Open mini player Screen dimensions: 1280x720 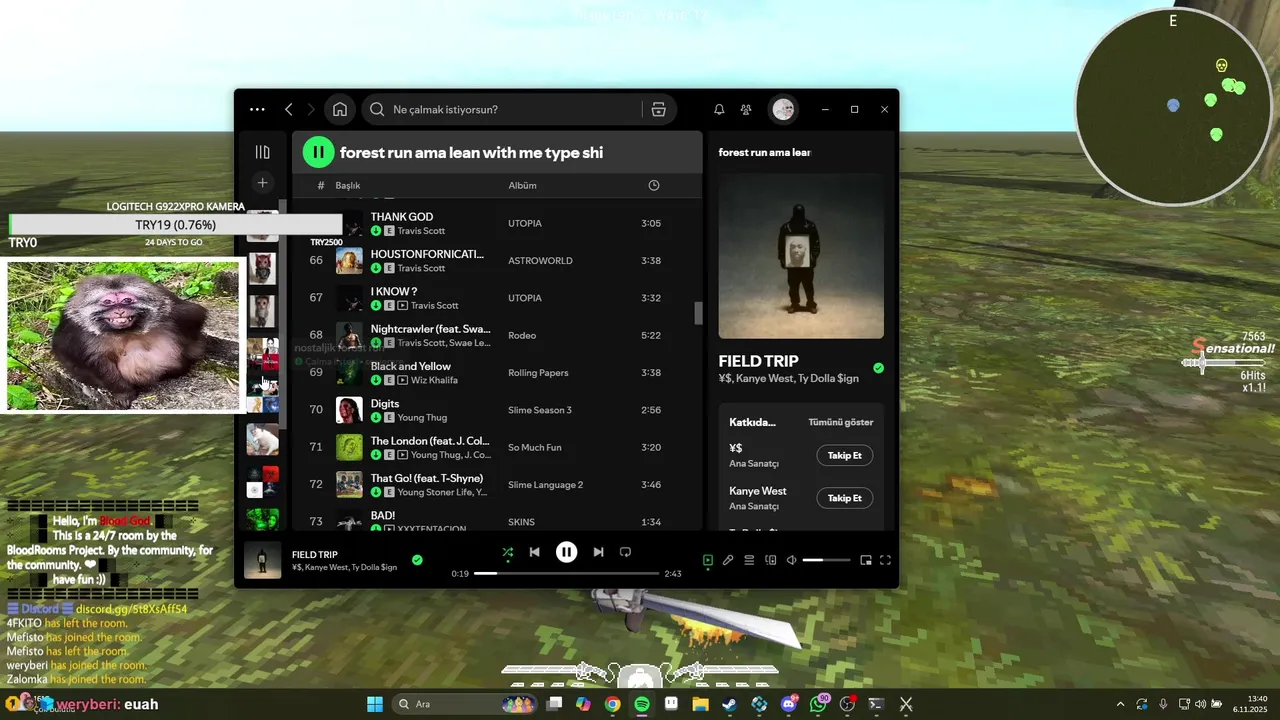click(x=866, y=560)
